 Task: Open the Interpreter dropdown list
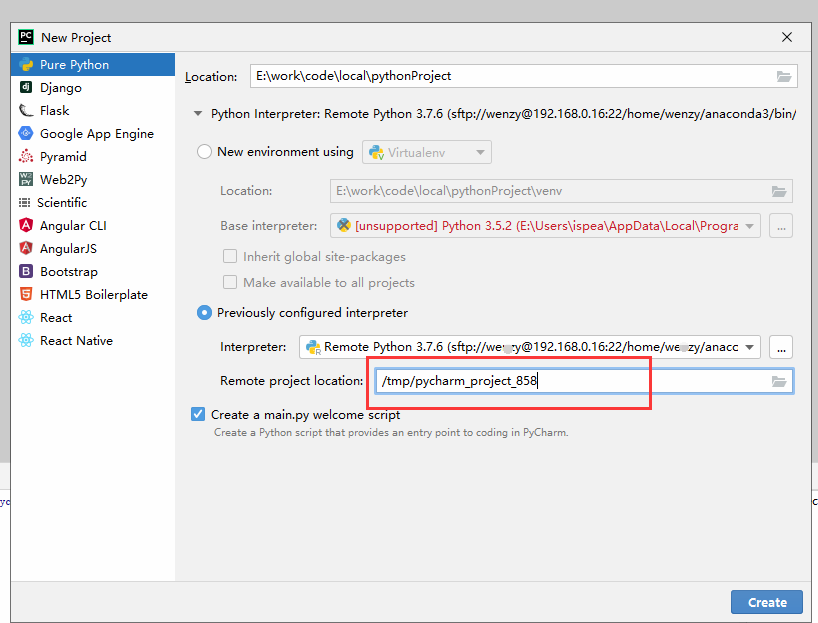tap(530, 347)
